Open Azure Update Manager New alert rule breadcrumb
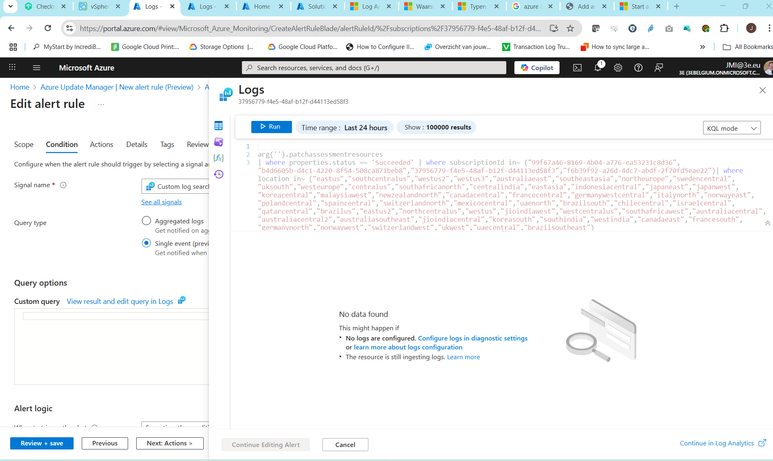773x461 pixels. [x=117, y=87]
